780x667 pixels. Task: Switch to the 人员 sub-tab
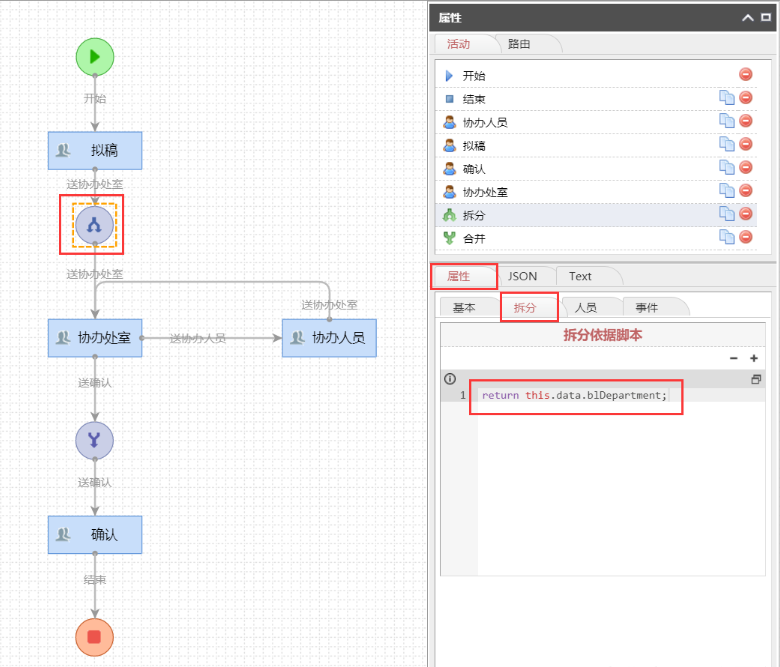(x=585, y=307)
